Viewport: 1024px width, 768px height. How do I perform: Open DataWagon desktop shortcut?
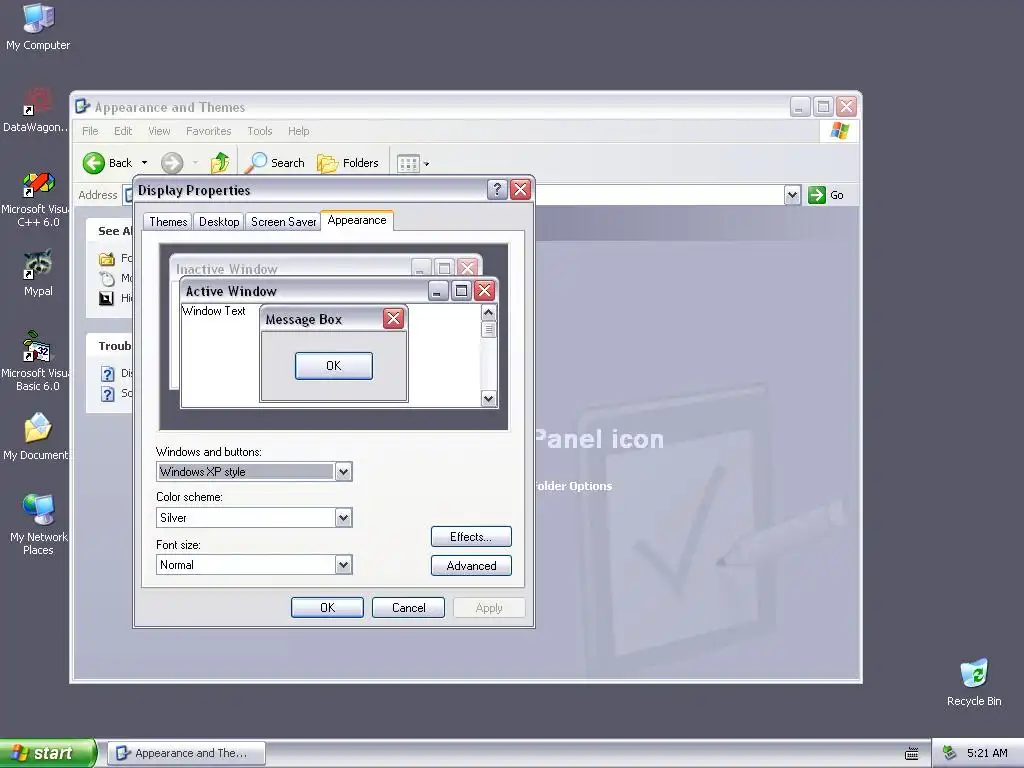coord(36,110)
